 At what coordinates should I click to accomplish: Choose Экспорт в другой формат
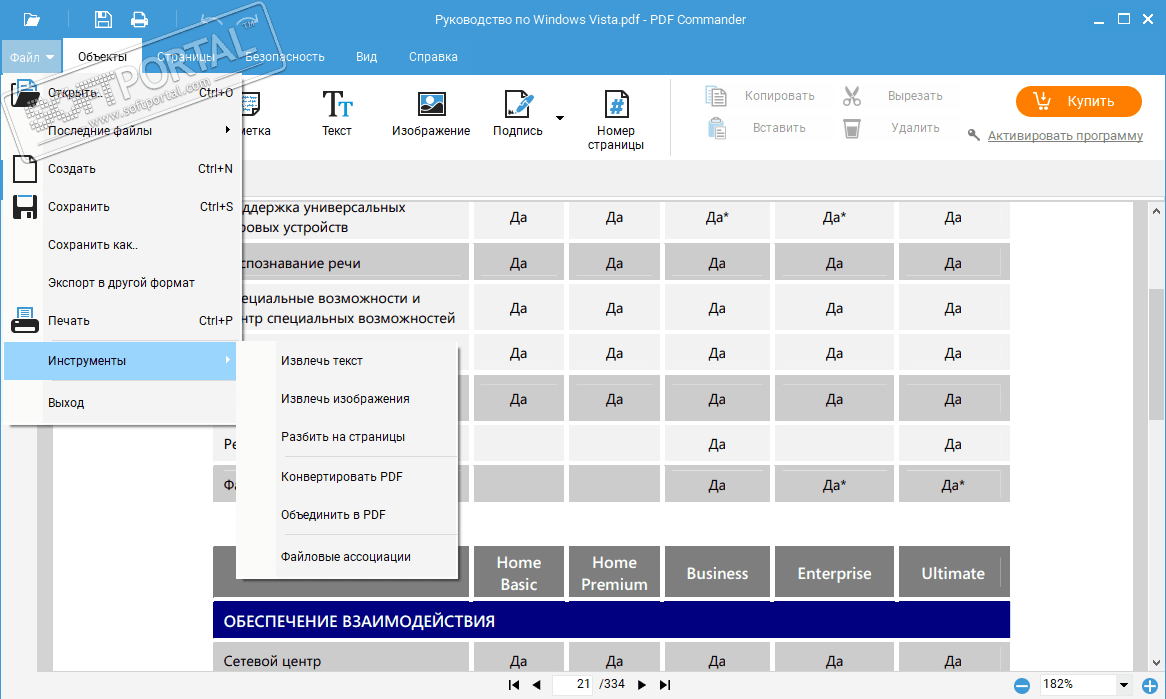123,283
